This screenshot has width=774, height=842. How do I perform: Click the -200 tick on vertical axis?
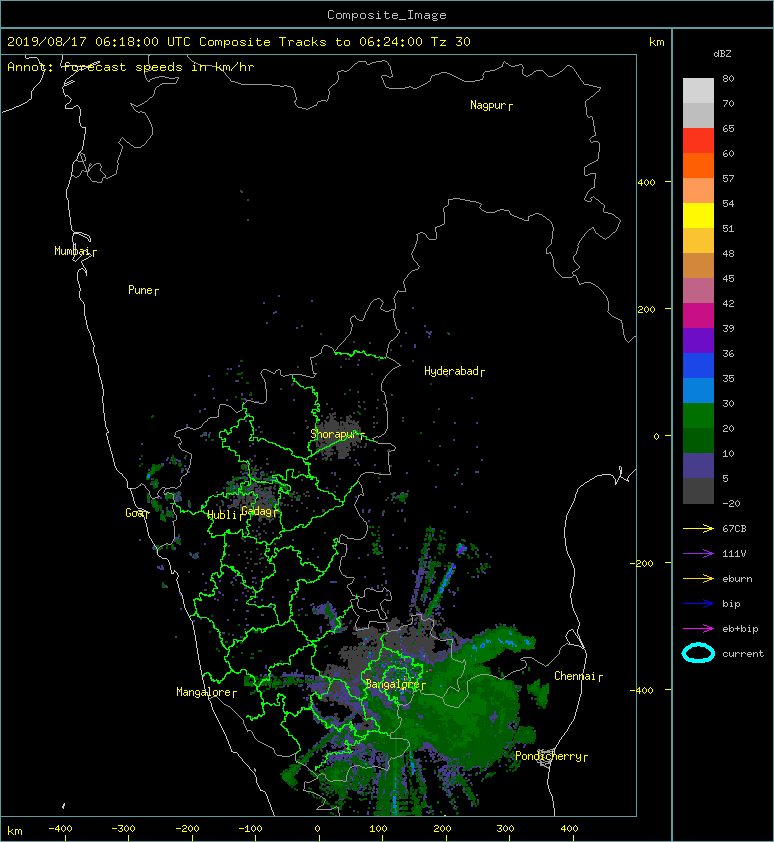[642, 563]
